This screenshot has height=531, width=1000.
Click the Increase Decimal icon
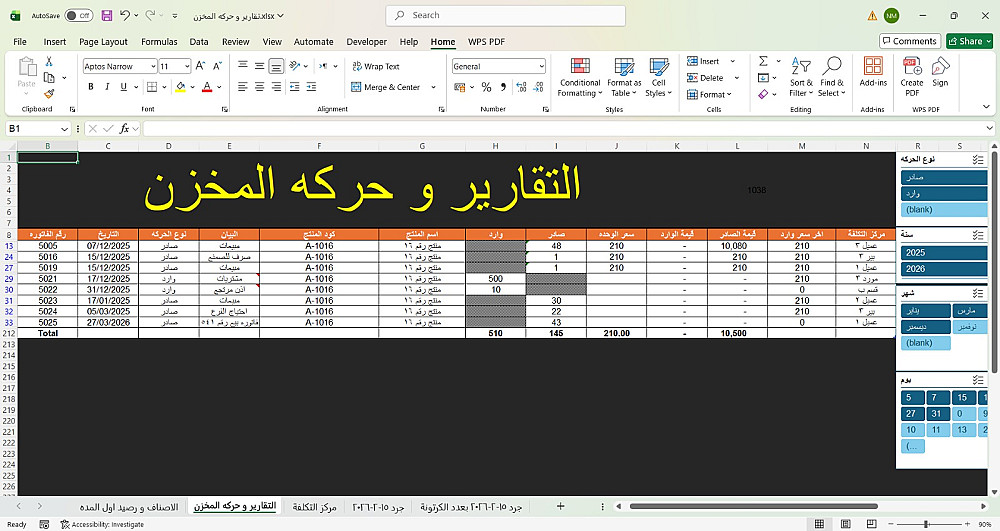521,87
